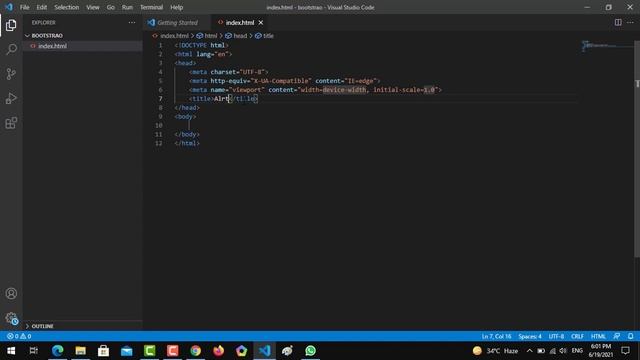The width and height of the screenshot is (640, 360).
Task: Select language mode HTML in status bar
Action: (598, 336)
